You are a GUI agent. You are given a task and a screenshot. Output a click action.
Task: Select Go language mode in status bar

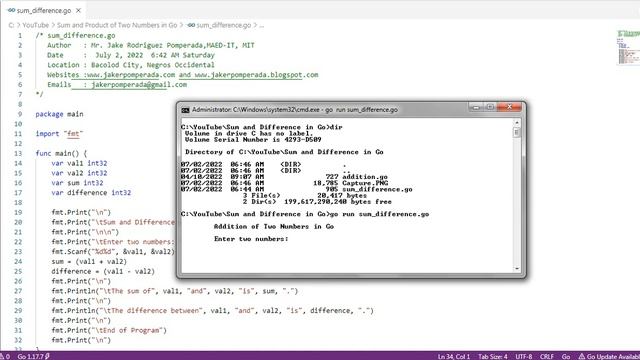click(566, 356)
